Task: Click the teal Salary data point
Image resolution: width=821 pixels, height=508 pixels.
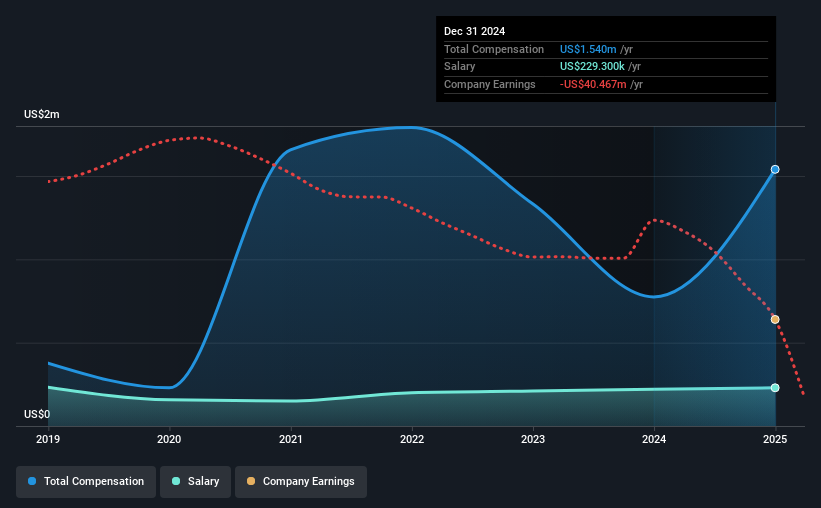Action: click(775, 388)
